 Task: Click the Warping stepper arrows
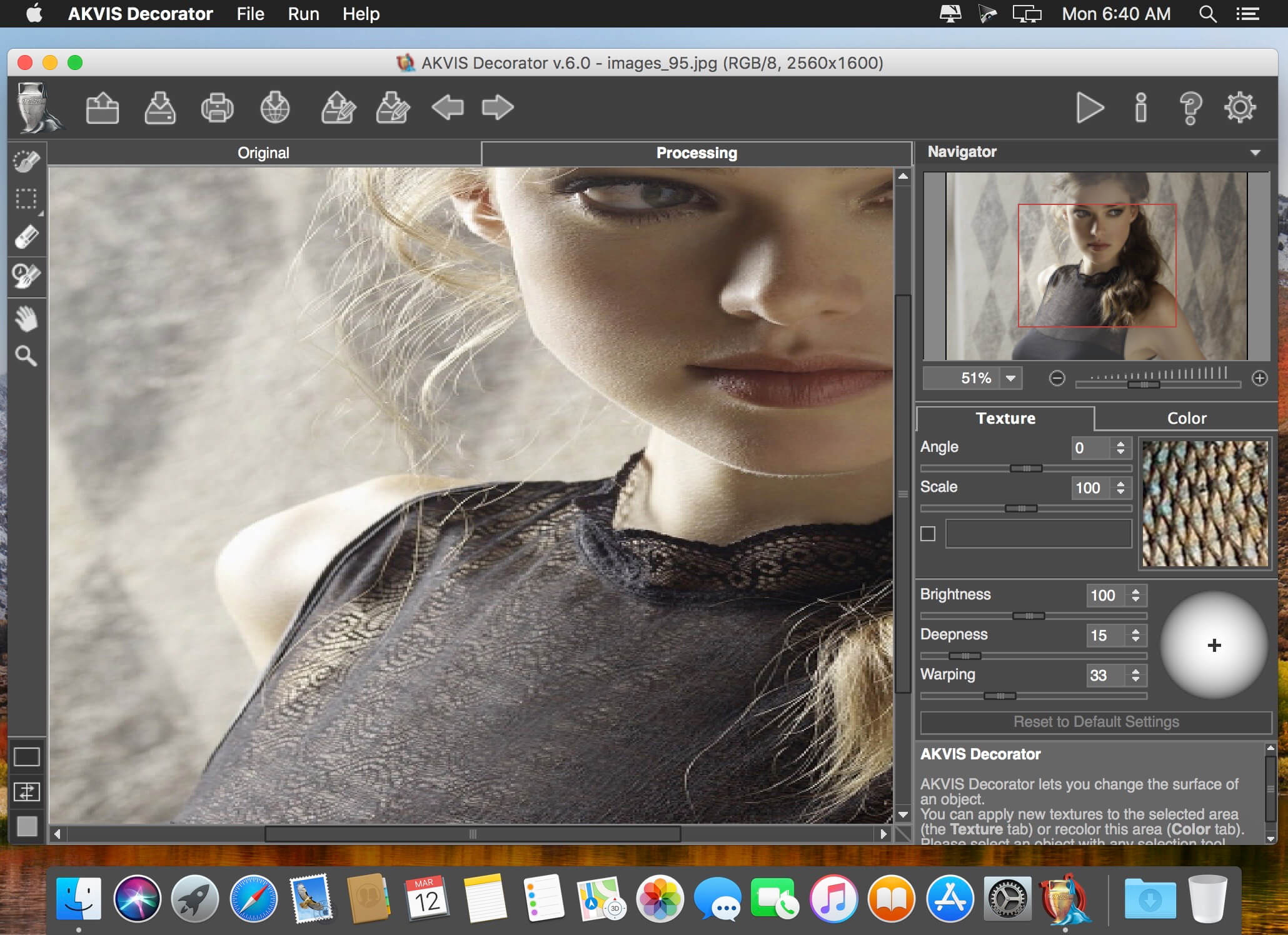[1135, 675]
